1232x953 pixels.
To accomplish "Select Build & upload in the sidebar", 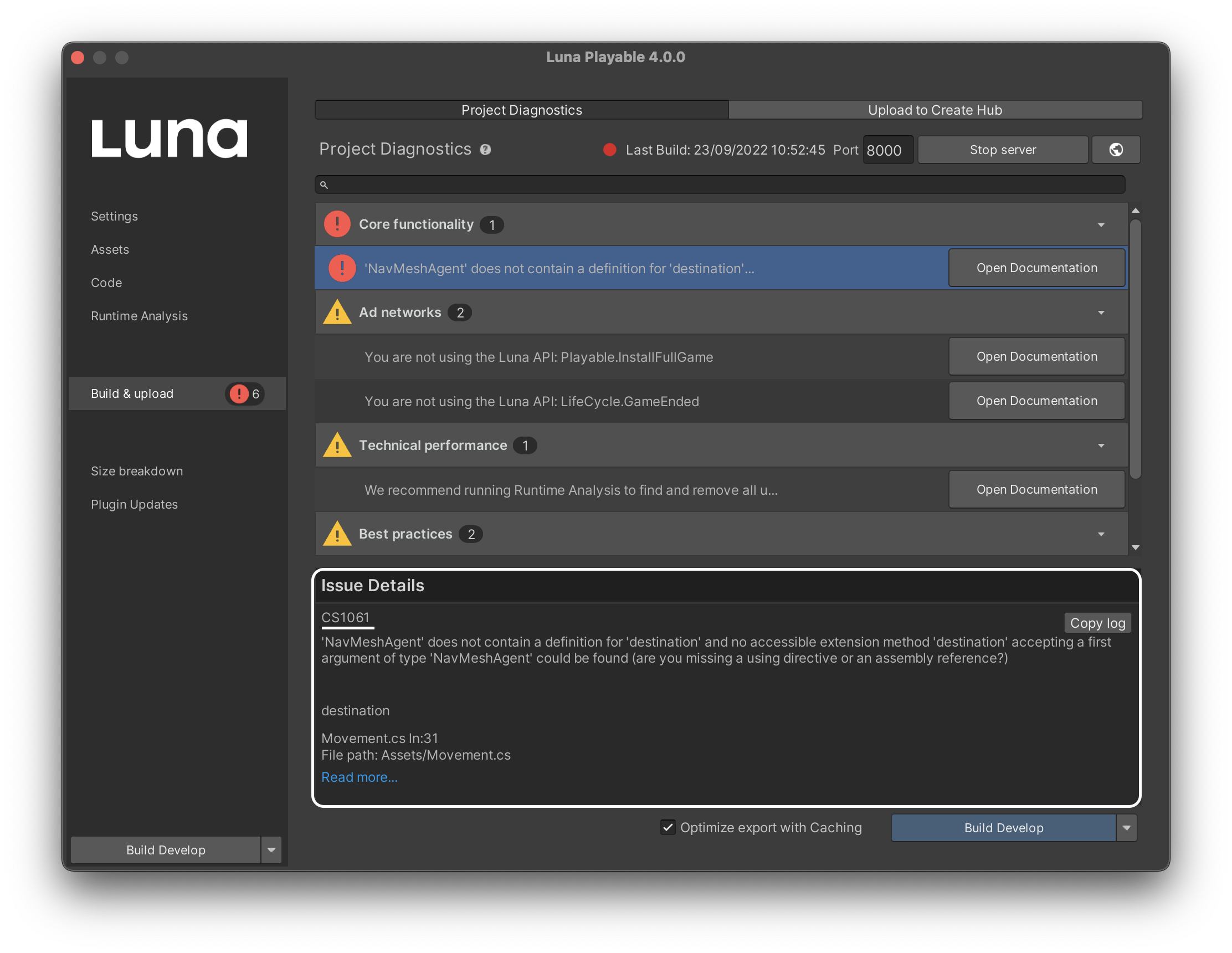I will [x=177, y=393].
